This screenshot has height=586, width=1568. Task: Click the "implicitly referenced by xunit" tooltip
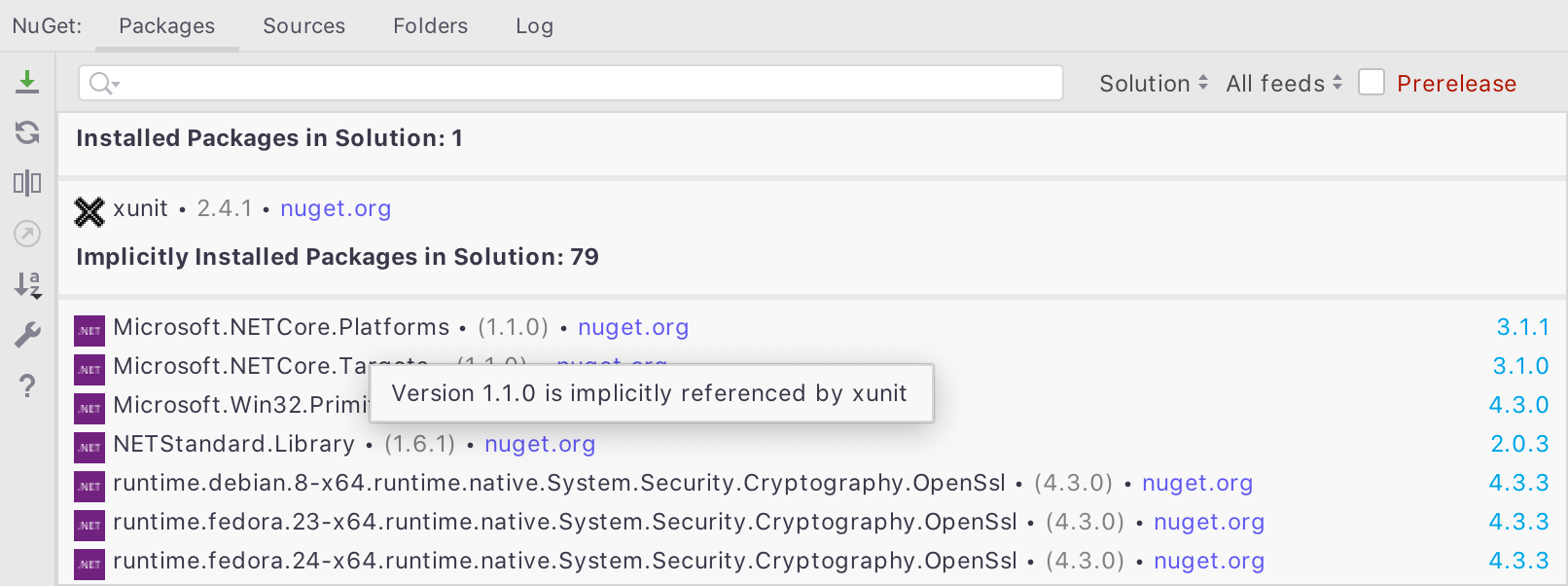click(x=652, y=393)
